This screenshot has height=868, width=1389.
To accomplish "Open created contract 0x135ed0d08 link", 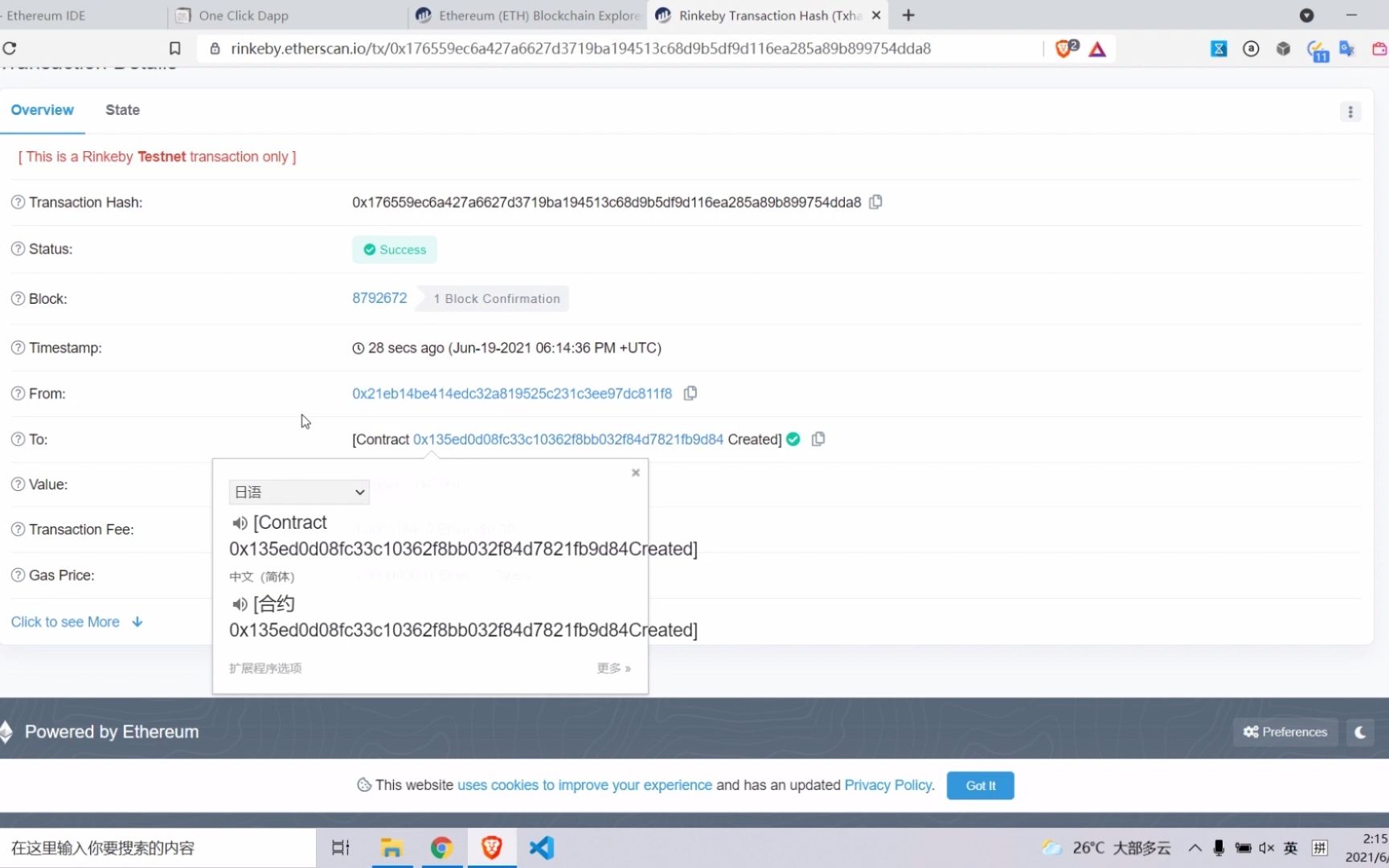I will pyautogui.click(x=568, y=439).
